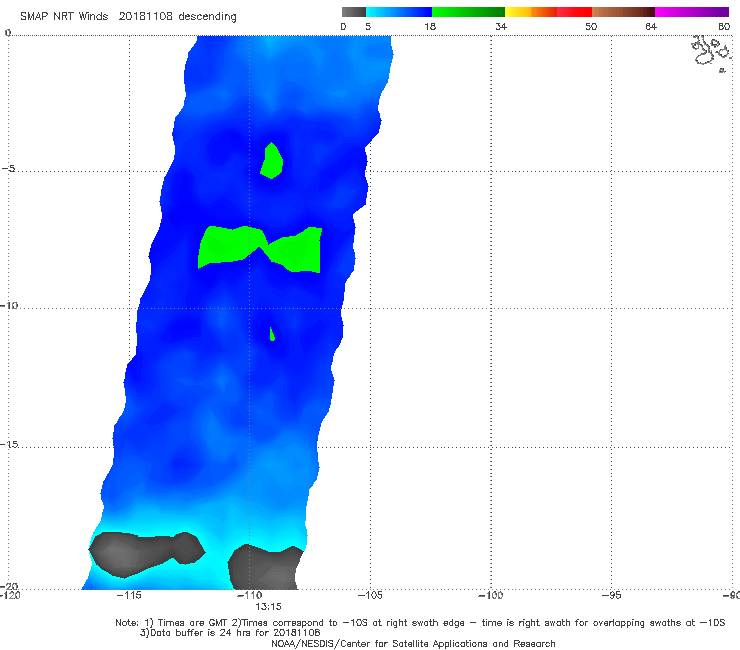Click the latitude label '-5'
This screenshot has width=740, height=650.
coord(9,169)
